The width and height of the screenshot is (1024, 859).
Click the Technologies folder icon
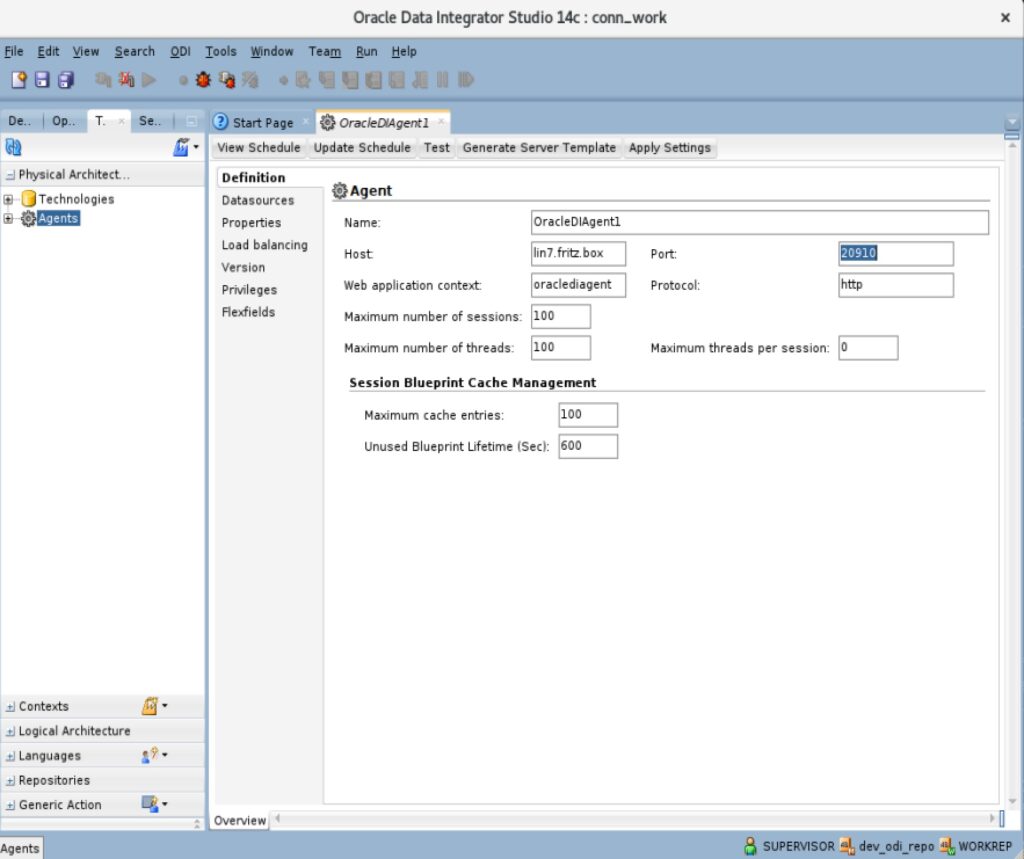[x=28, y=199]
